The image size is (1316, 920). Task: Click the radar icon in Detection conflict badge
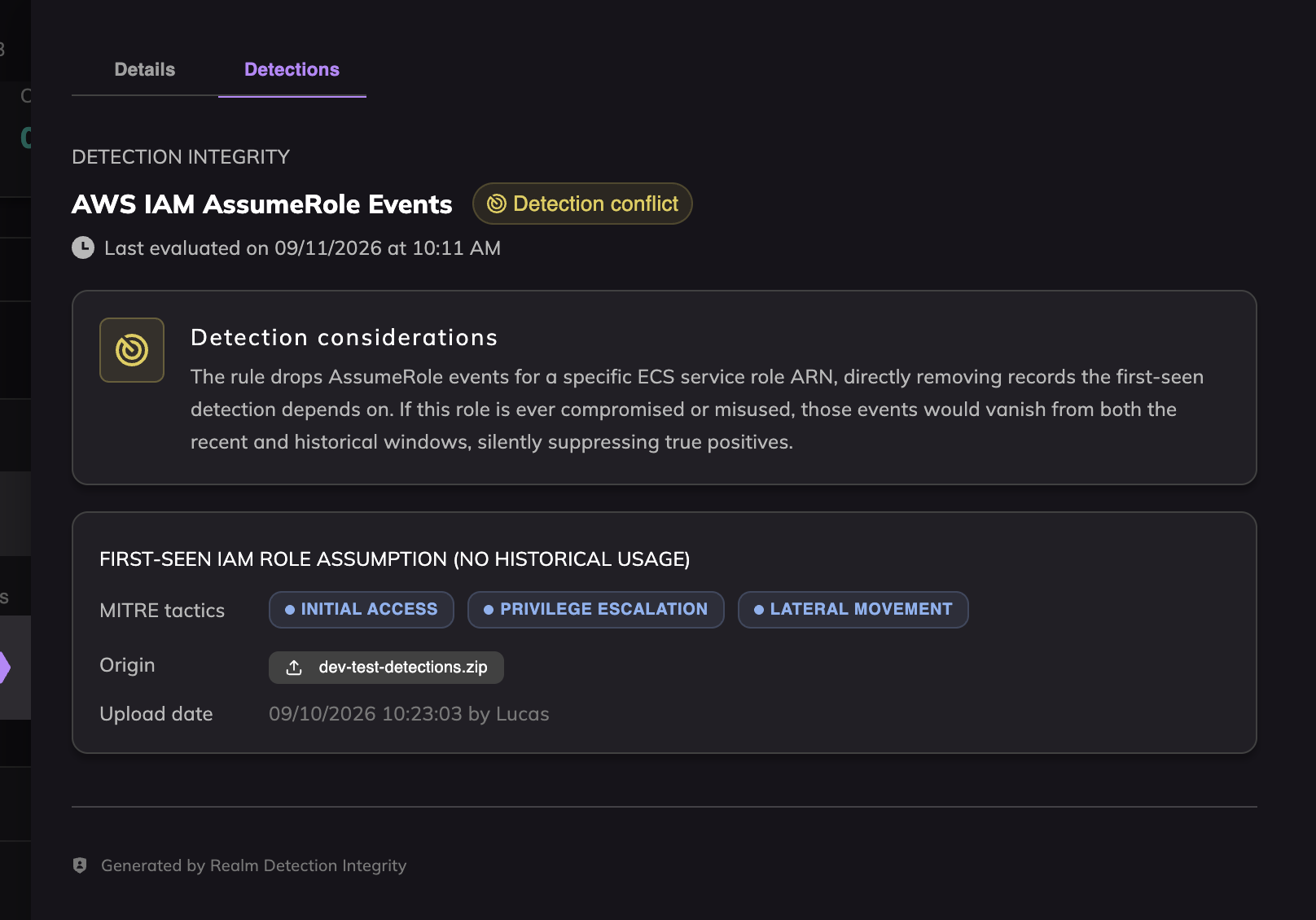coord(497,204)
